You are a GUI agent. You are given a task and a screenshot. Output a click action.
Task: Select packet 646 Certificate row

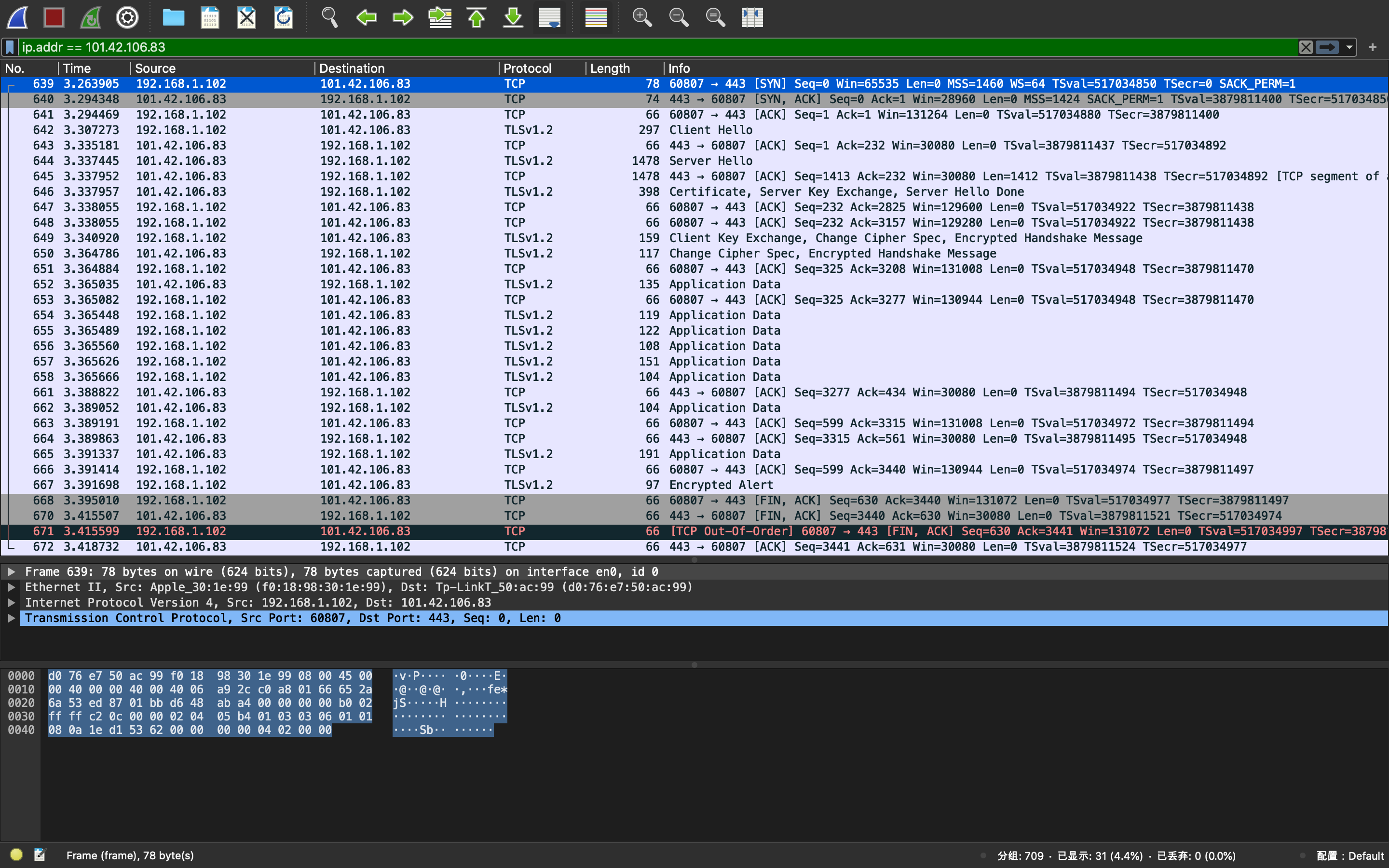694,192
